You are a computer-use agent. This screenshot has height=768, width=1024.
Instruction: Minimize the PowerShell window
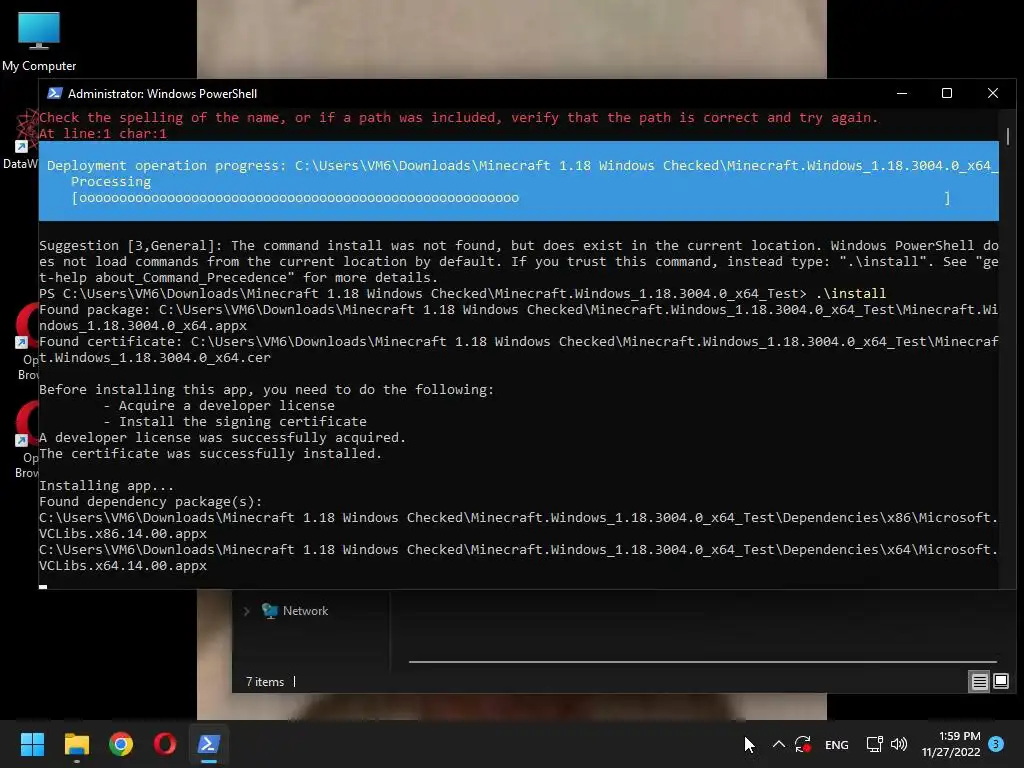coord(902,93)
